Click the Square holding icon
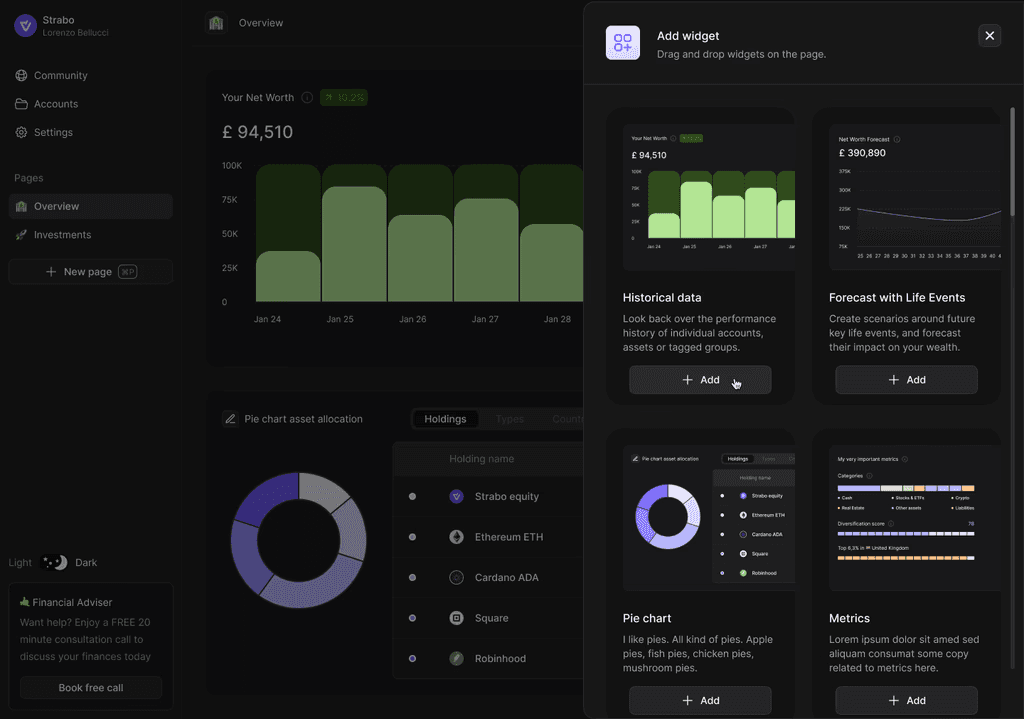Image resolution: width=1024 pixels, height=719 pixels. tap(456, 618)
